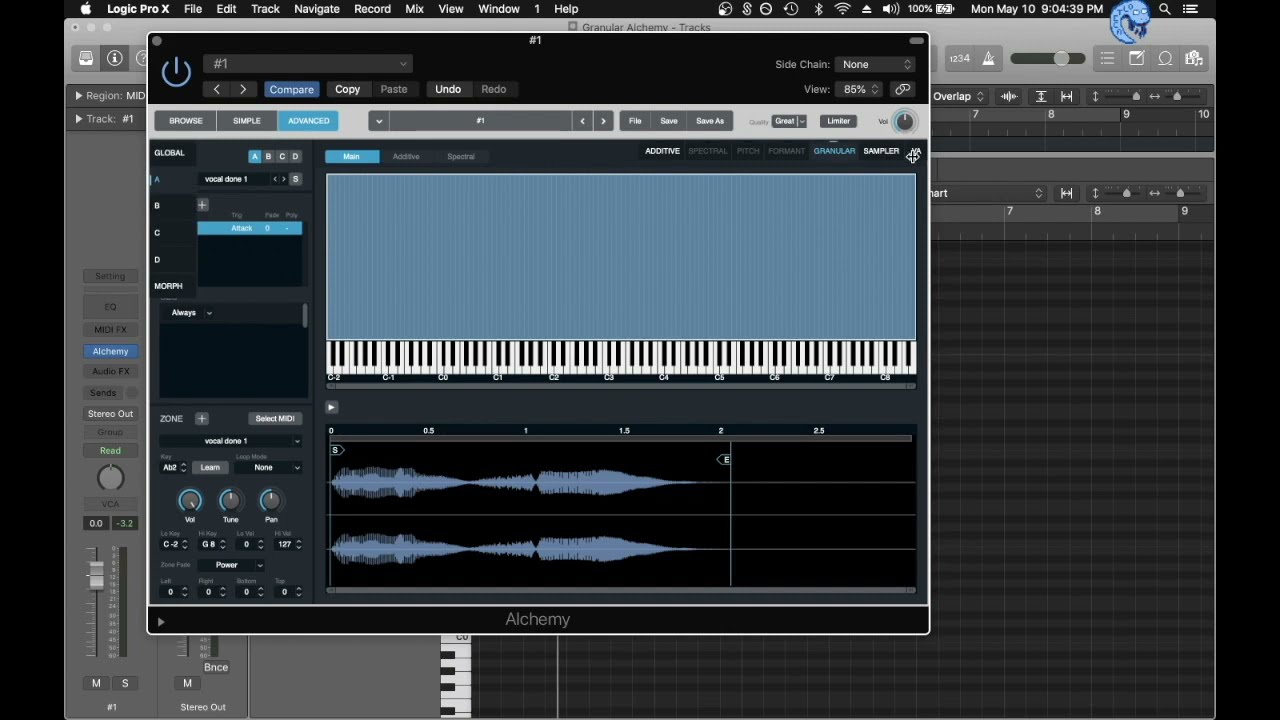This screenshot has height=720, width=1280.
Task: Open the Navigate menu
Action: tap(316, 9)
